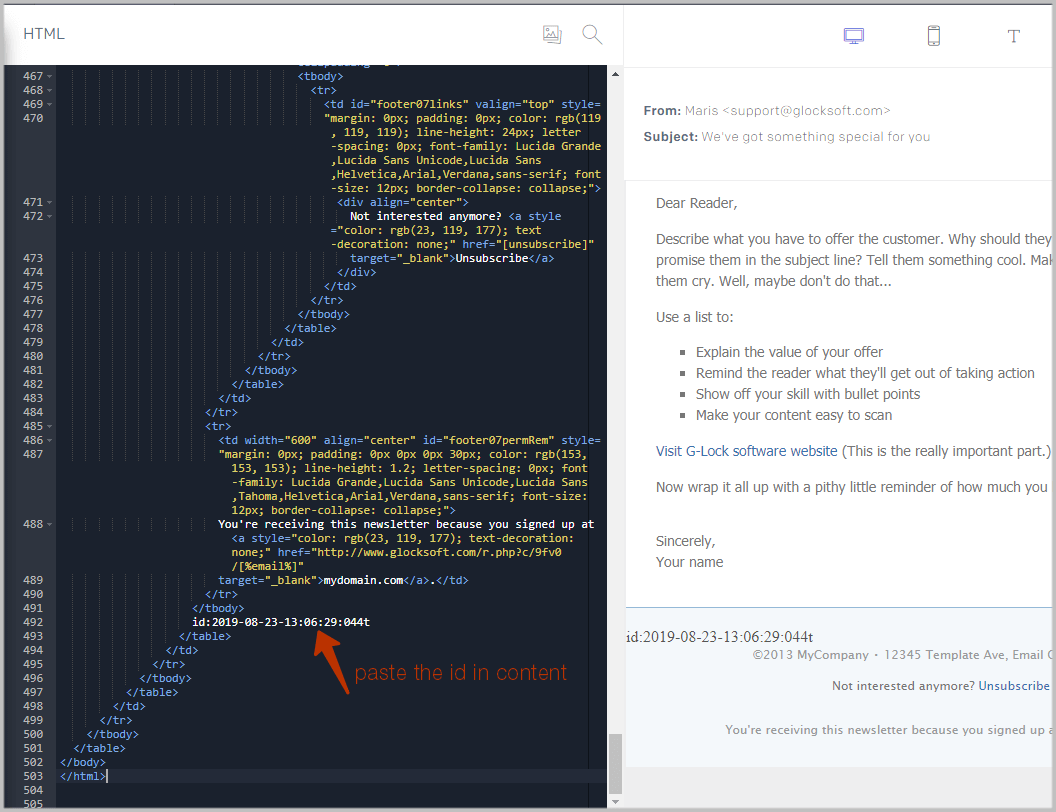The width and height of the screenshot is (1056, 812).
Task: Select the HTML editor tab
Action: 44,33
